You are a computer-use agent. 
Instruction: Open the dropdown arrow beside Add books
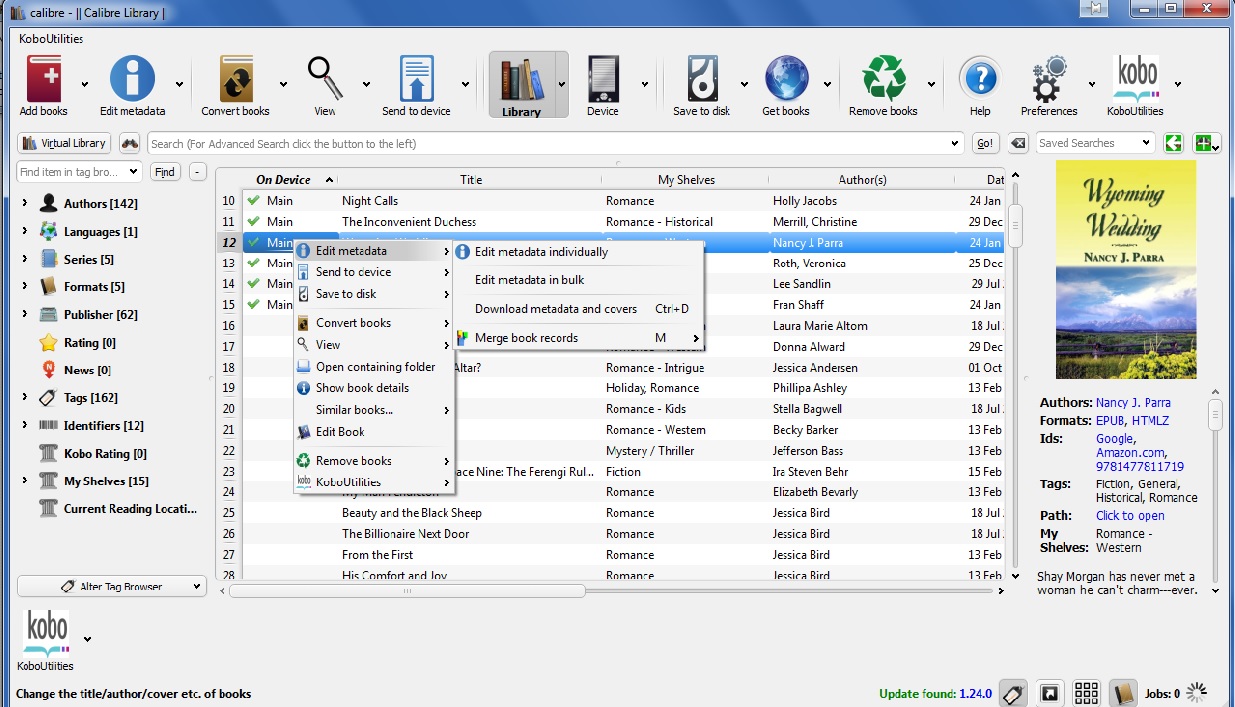[84, 84]
